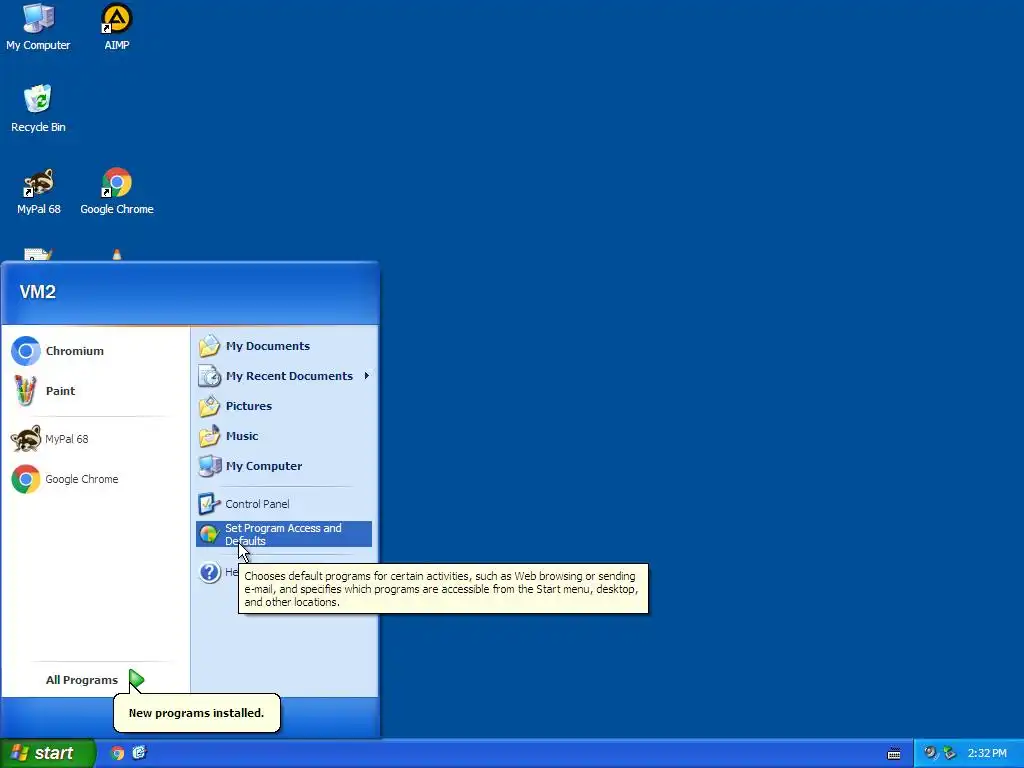Open Control Panel
Image resolution: width=1024 pixels, height=768 pixels.
tap(284, 504)
